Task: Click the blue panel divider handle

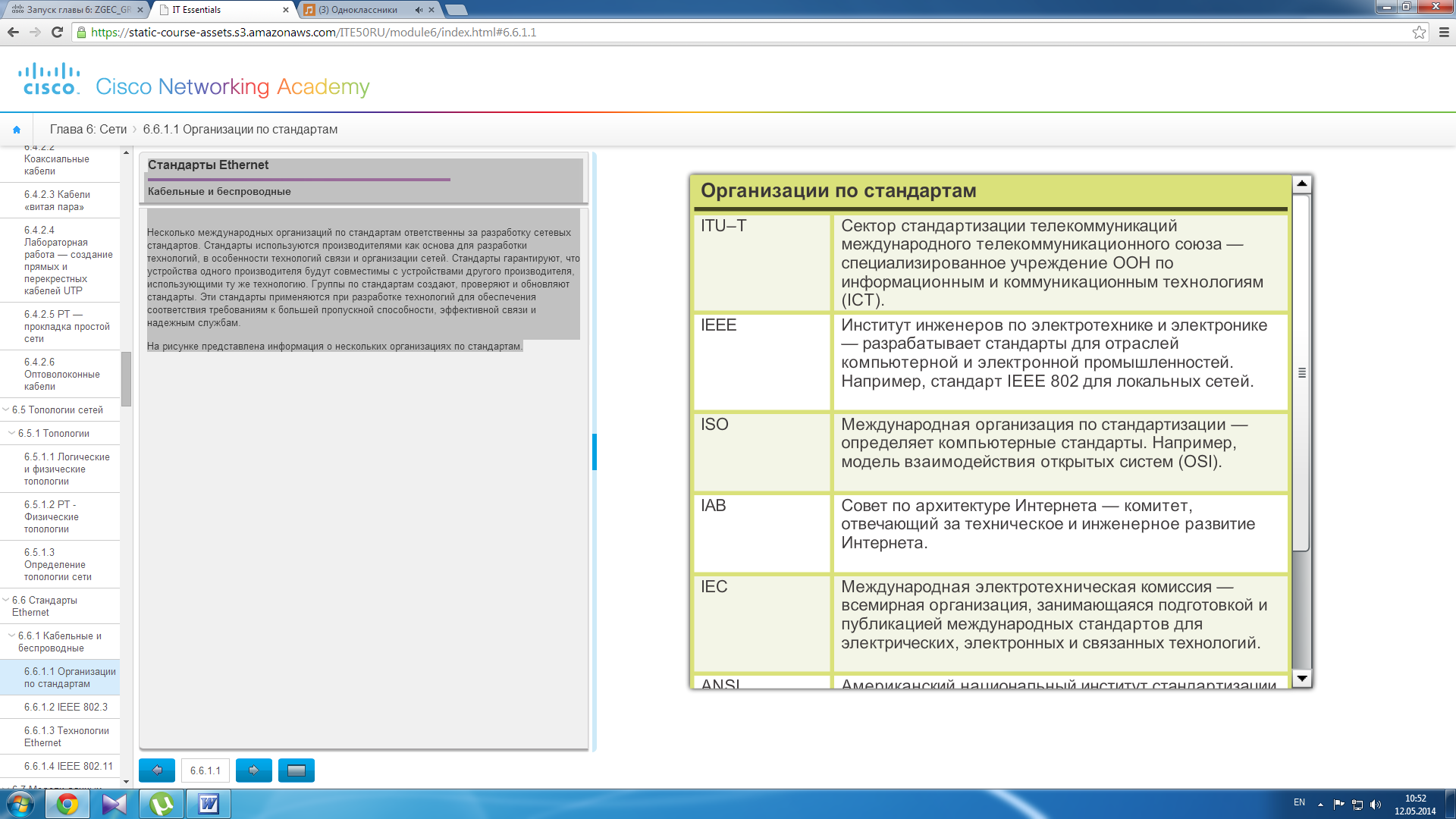Action: [x=595, y=452]
